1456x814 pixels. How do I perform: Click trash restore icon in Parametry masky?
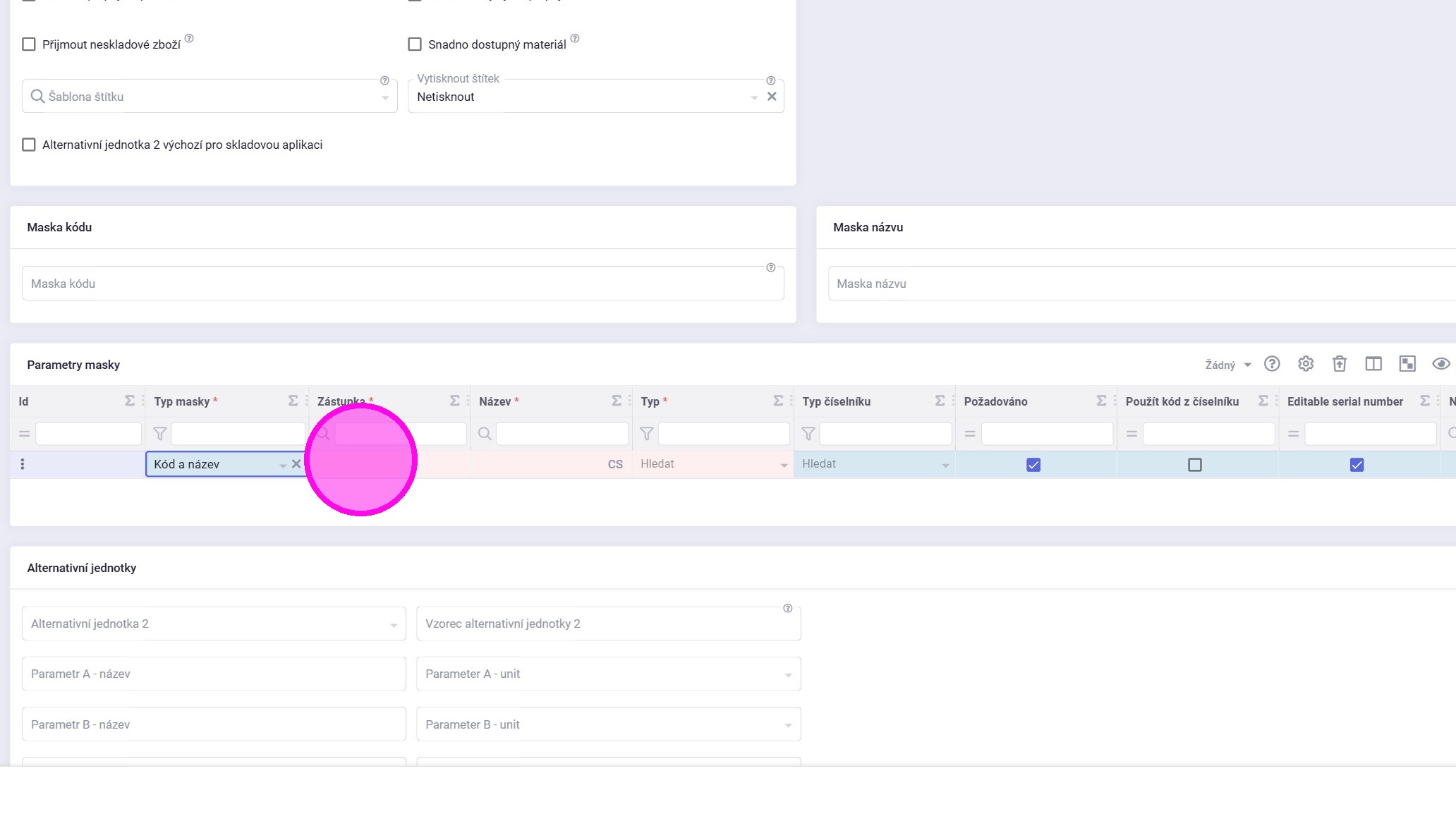click(x=1339, y=364)
